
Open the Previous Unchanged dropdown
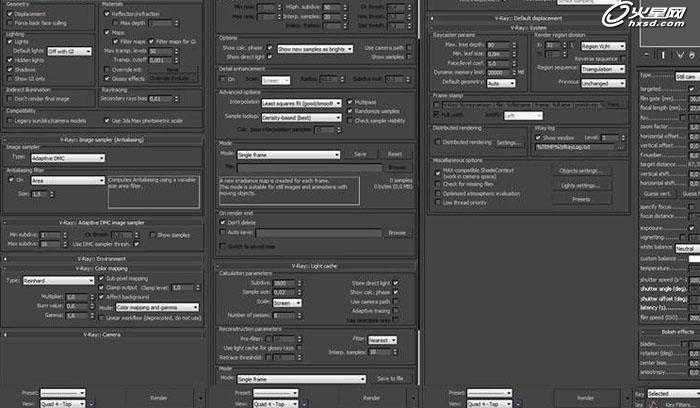tap(603, 83)
